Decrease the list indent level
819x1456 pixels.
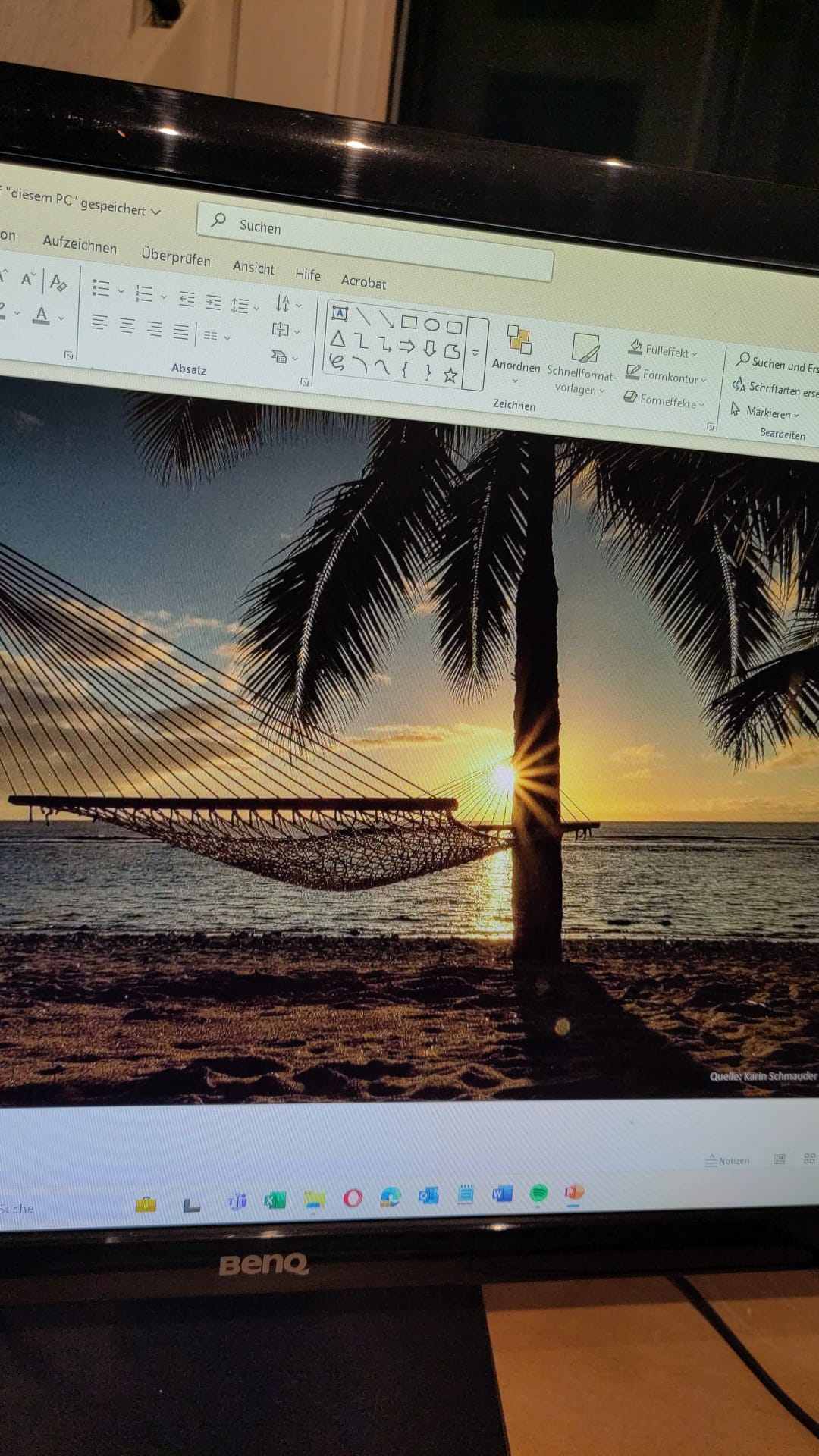click(187, 299)
